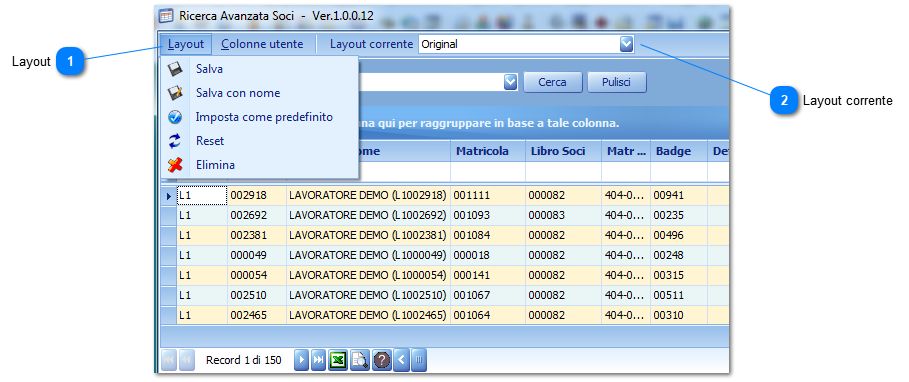
Task: Choose Salva con nome menu entry
Action: point(259,93)
